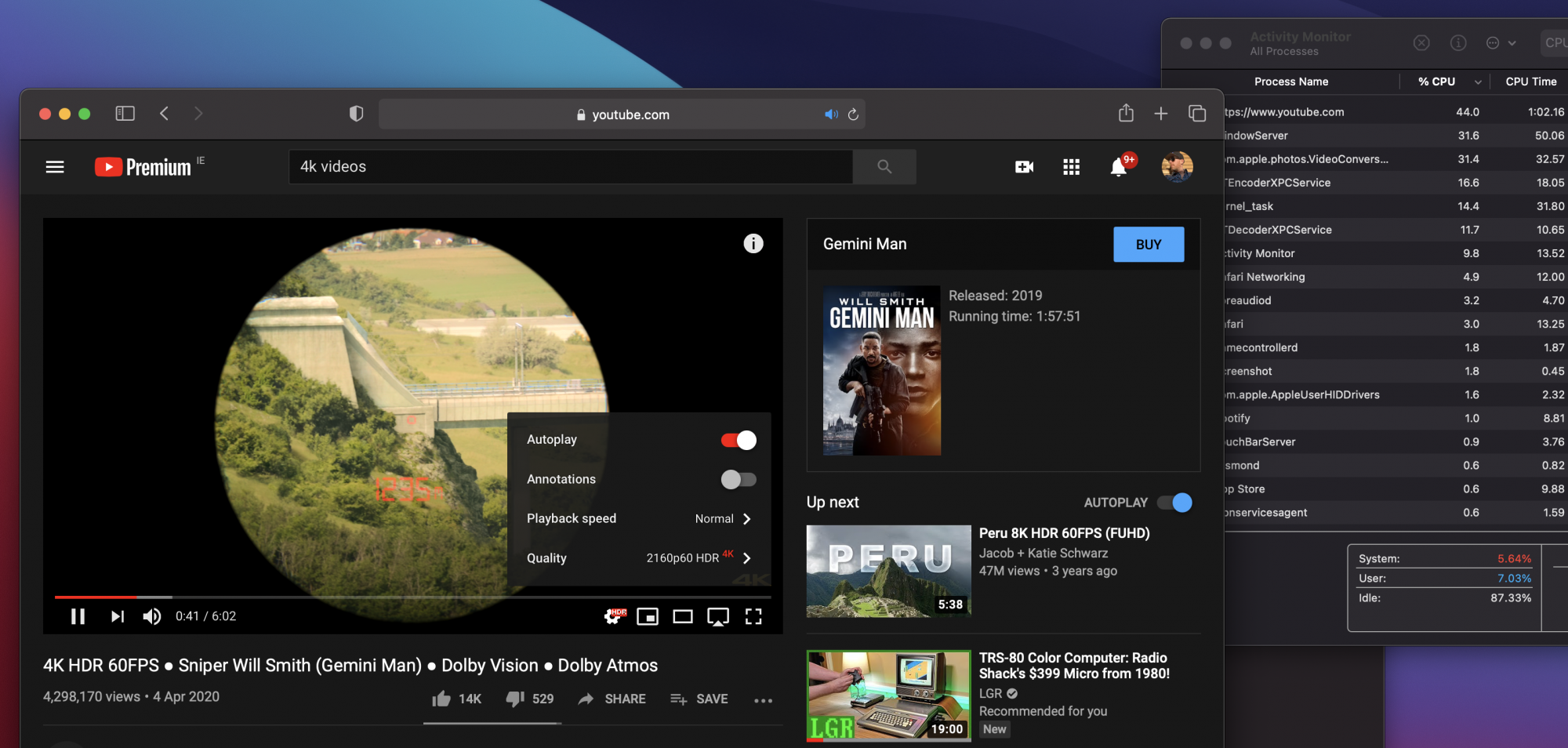Turn off Autoplay in player settings

pyautogui.click(x=739, y=440)
